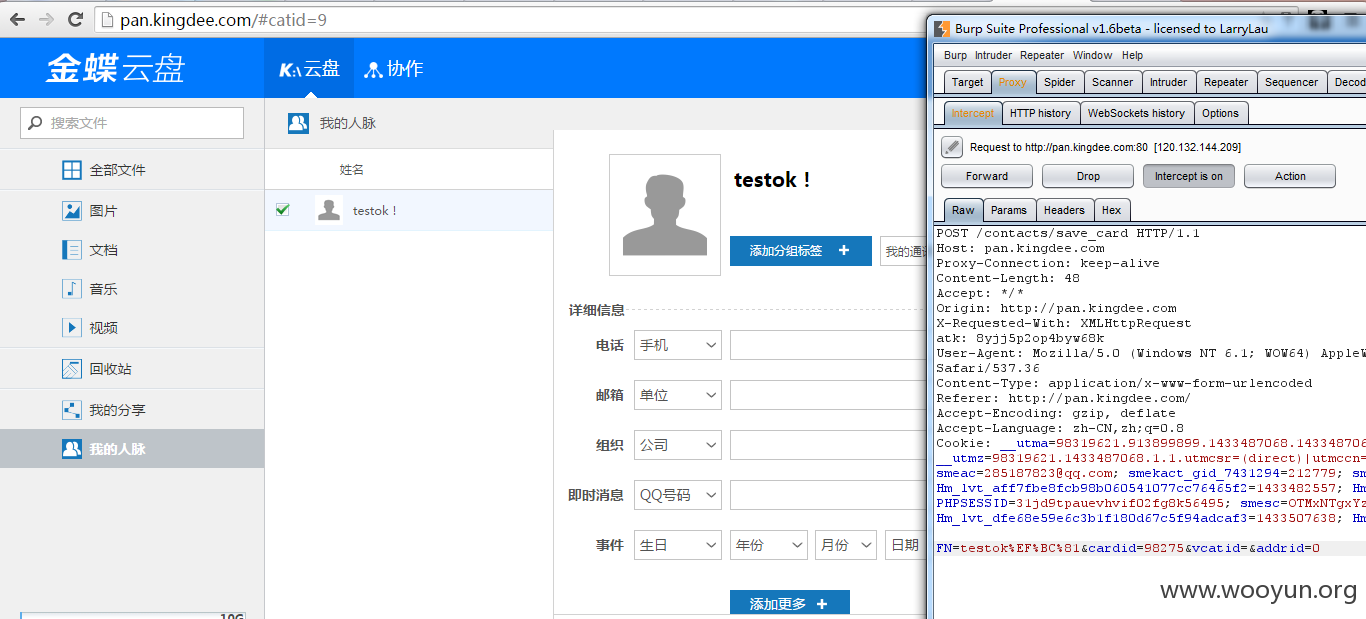Open the Window menu in Burp Suite
The image size is (1366, 619).
pos(1092,55)
